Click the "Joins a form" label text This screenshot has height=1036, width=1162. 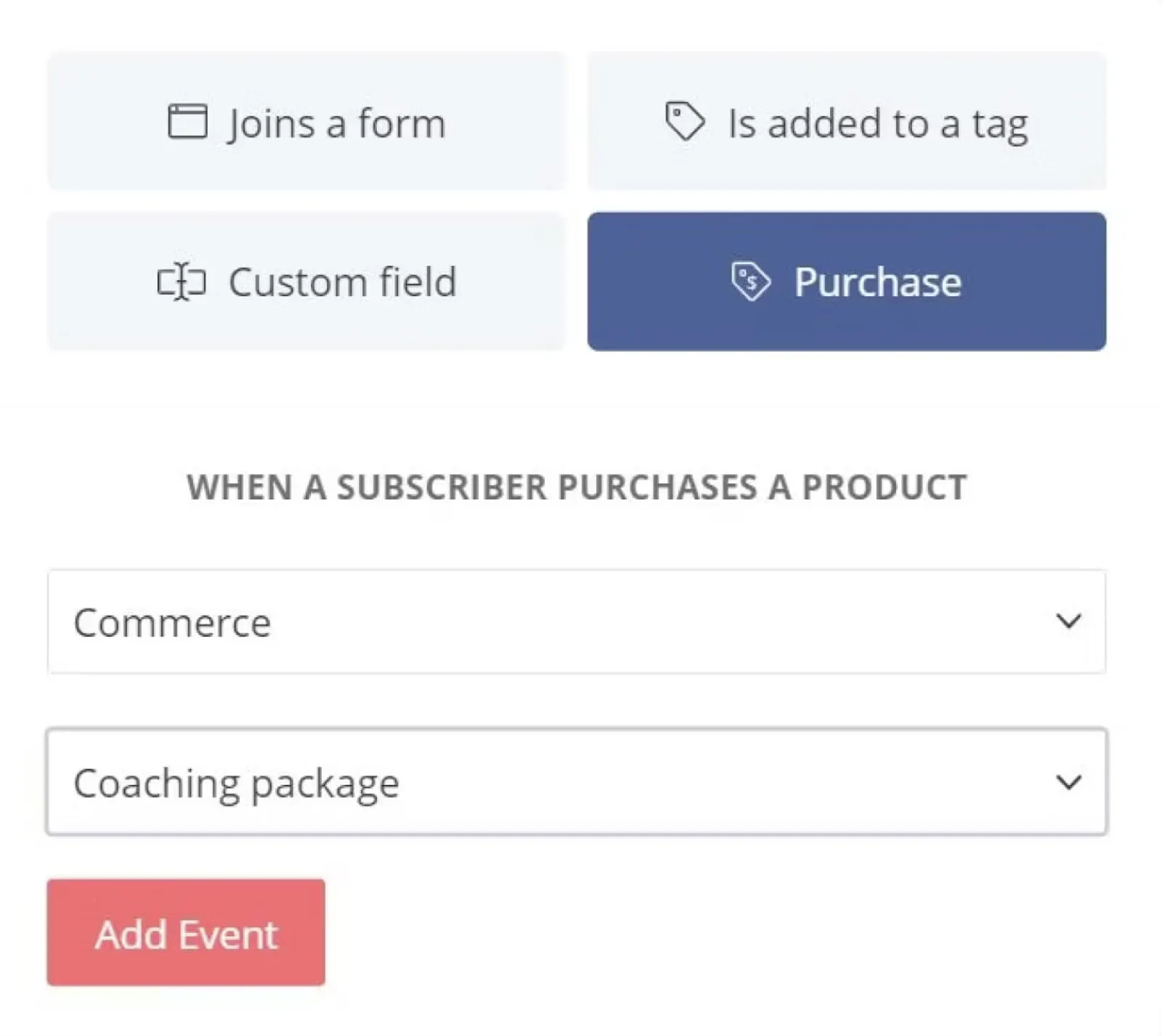336,123
